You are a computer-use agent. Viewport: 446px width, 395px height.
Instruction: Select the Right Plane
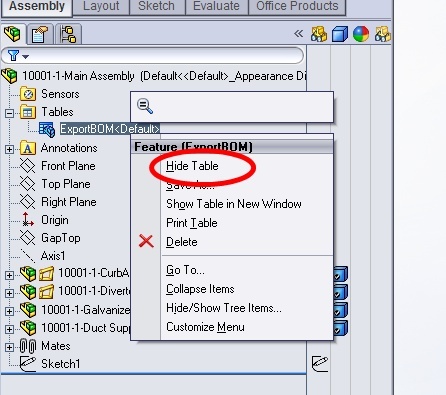(69, 202)
